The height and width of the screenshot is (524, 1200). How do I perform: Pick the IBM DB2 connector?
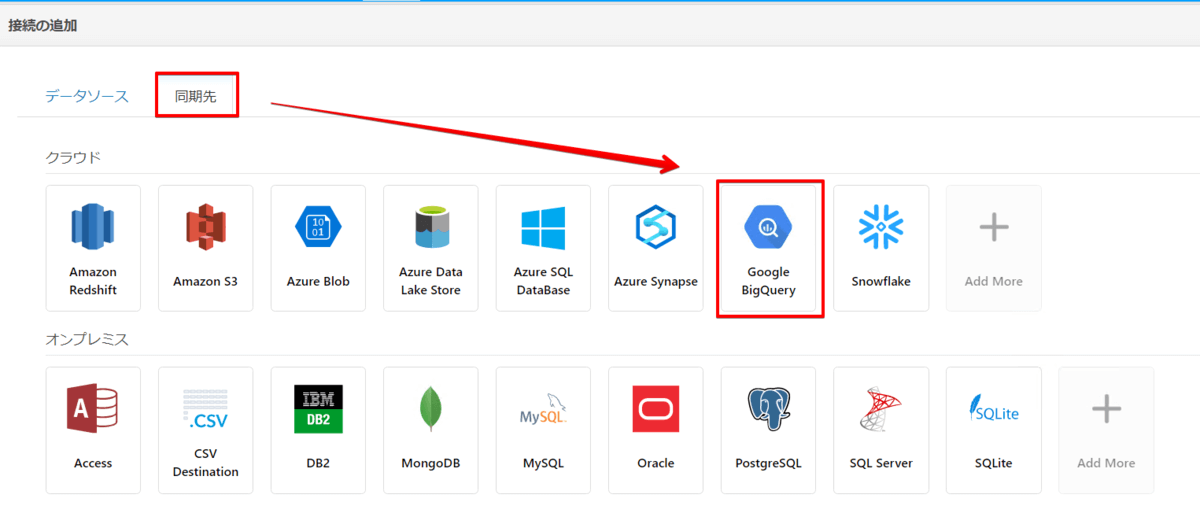coord(318,430)
